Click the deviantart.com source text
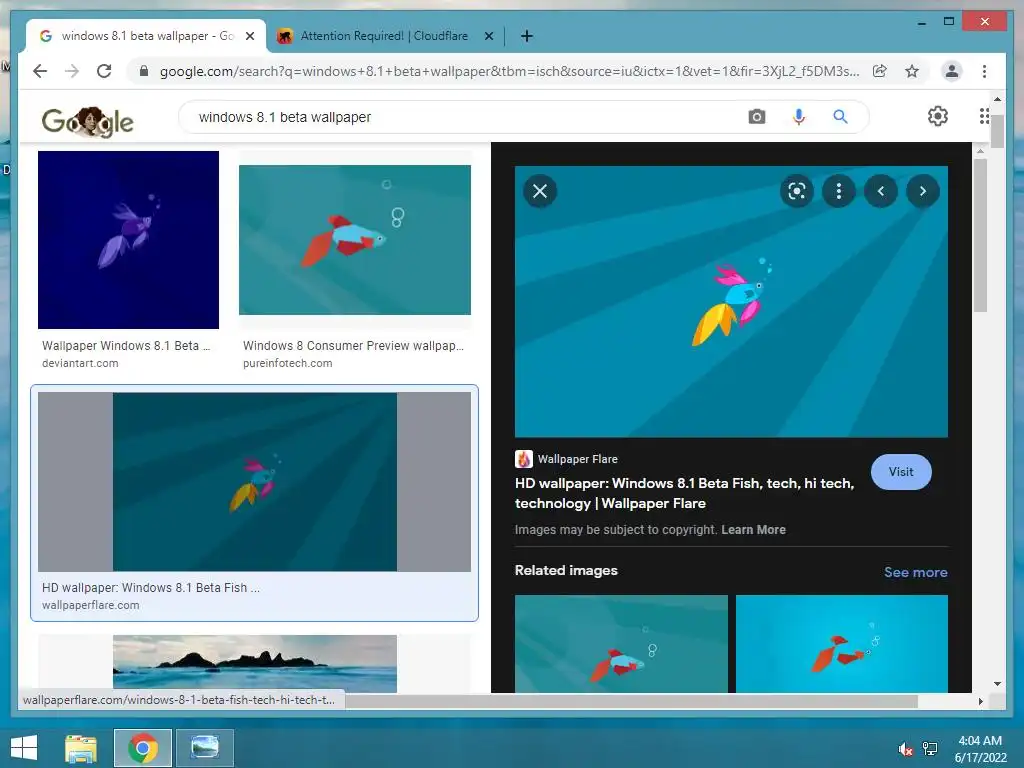This screenshot has height=768, width=1024. (x=80, y=363)
